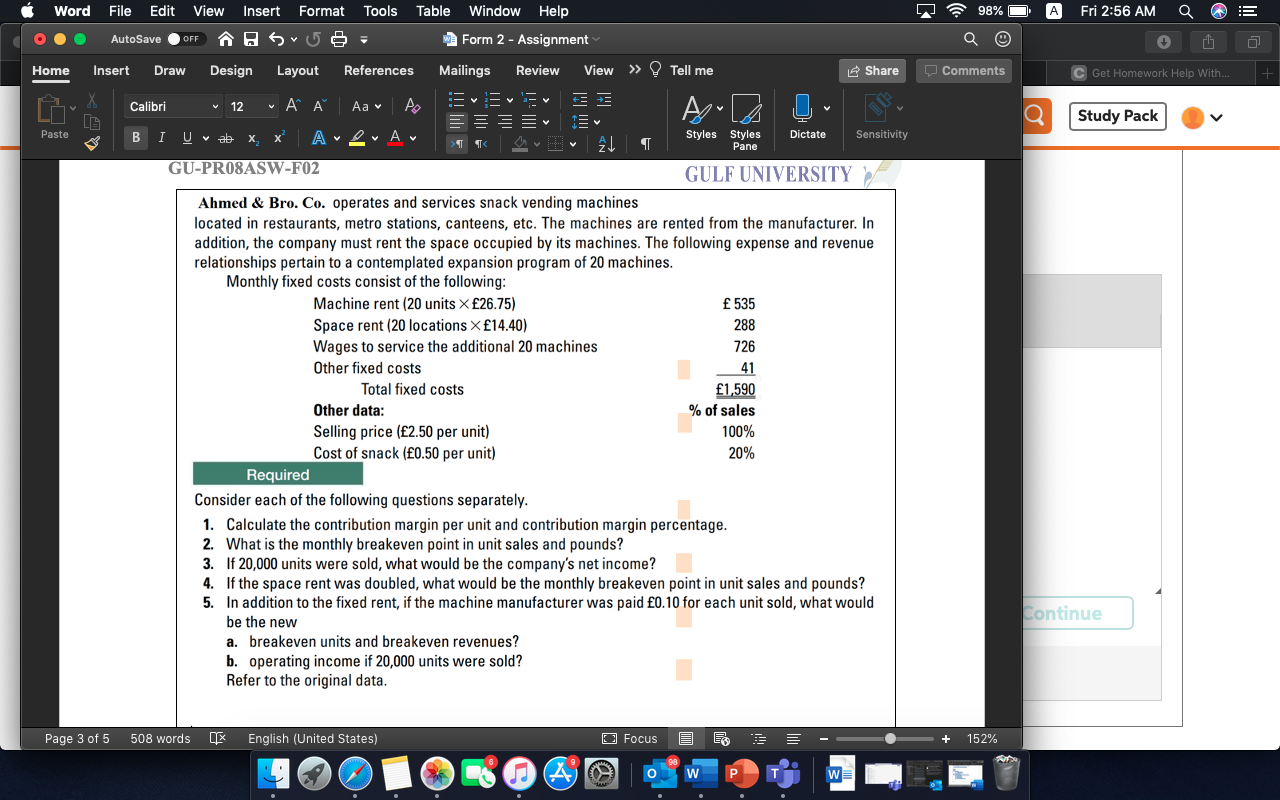Viewport: 1280px width, 800px height.
Task: Apply a Sensitivity label
Action: point(880,113)
